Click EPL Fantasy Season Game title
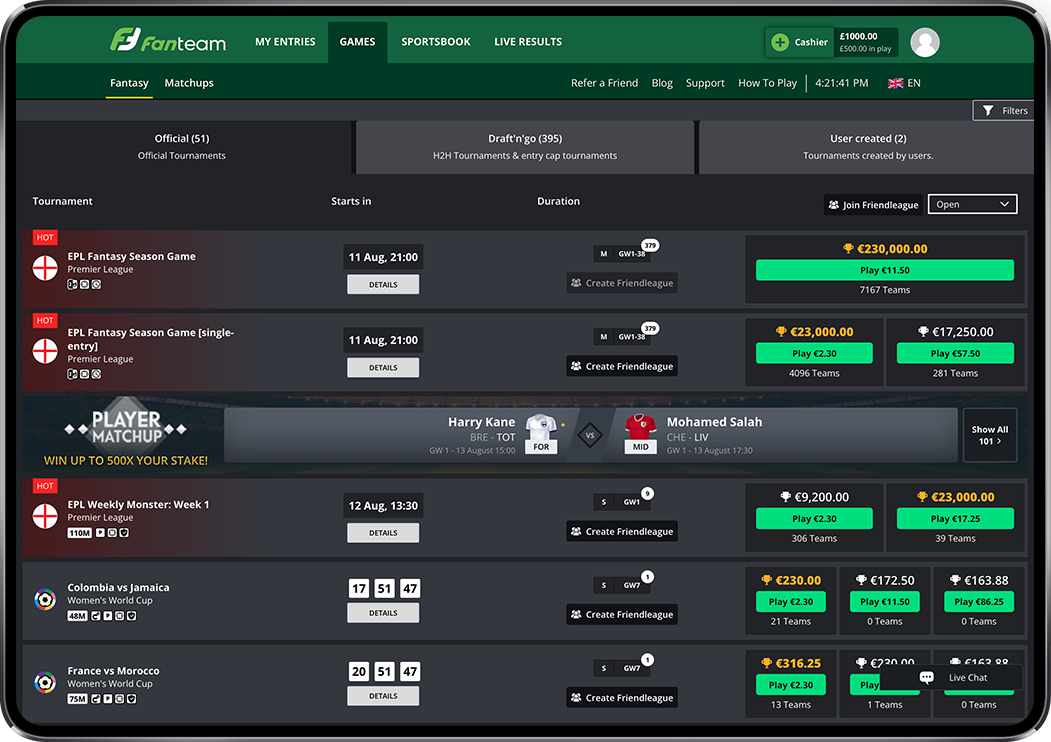 (x=131, y=256)
